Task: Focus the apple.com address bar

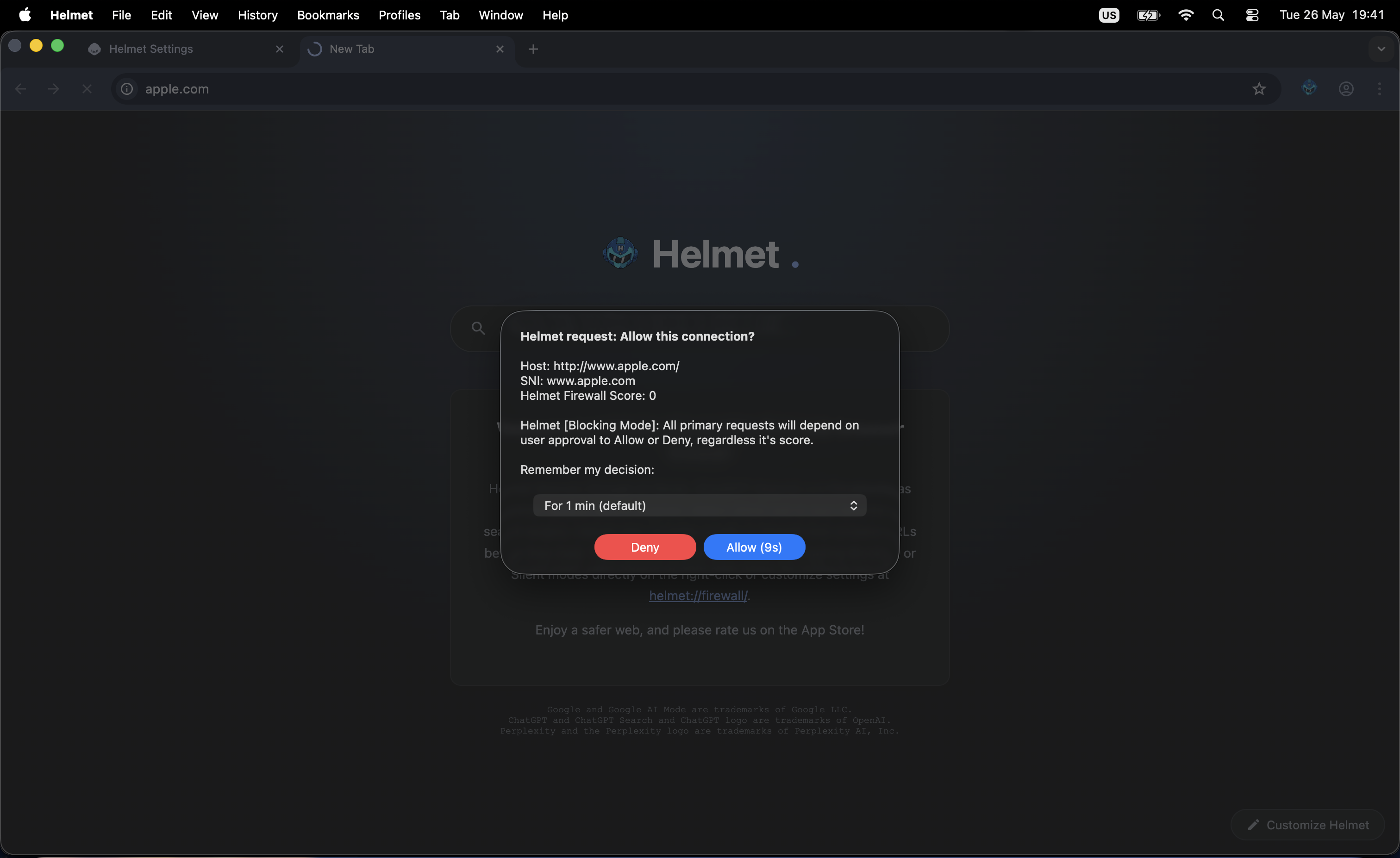Action: 696,89
